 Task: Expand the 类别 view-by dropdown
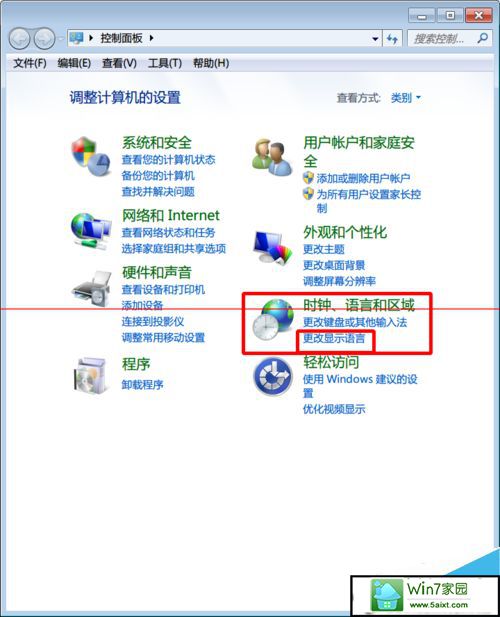(x=406, y=98)
